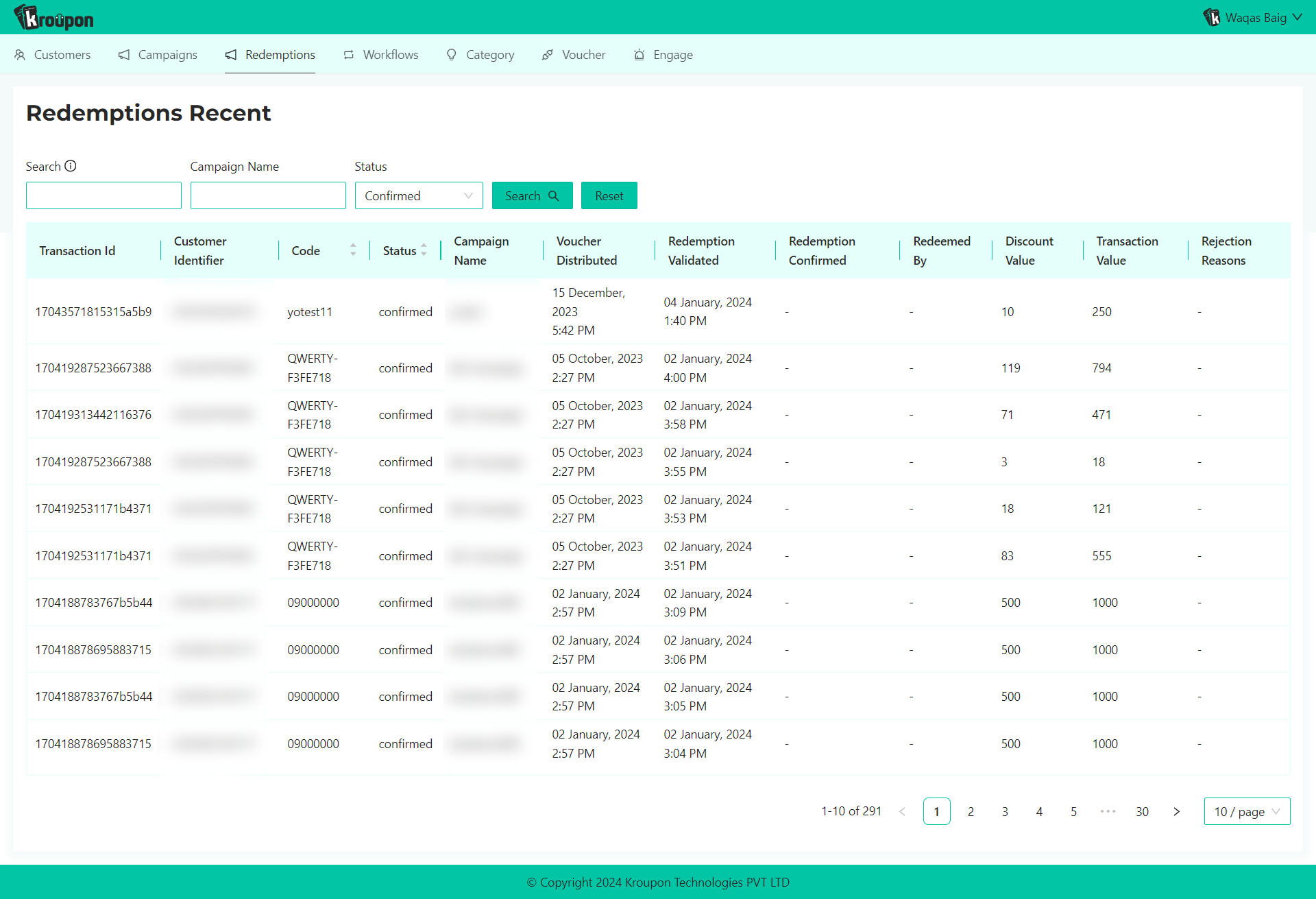
Task: Click the 15 December, 2023 5:42 PM cell
Action: pyautogui.click(x=589, y=311)
